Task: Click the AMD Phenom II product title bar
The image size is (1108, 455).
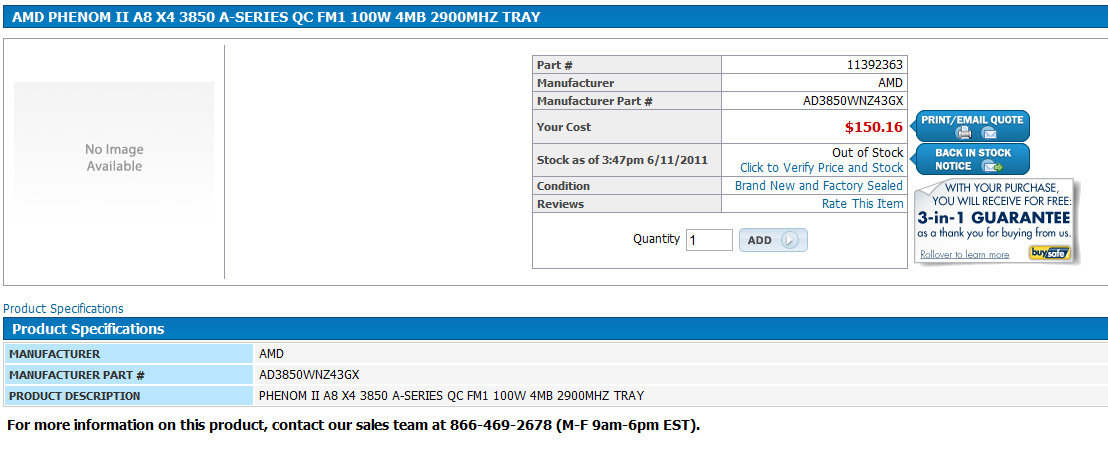Action: 555,17
